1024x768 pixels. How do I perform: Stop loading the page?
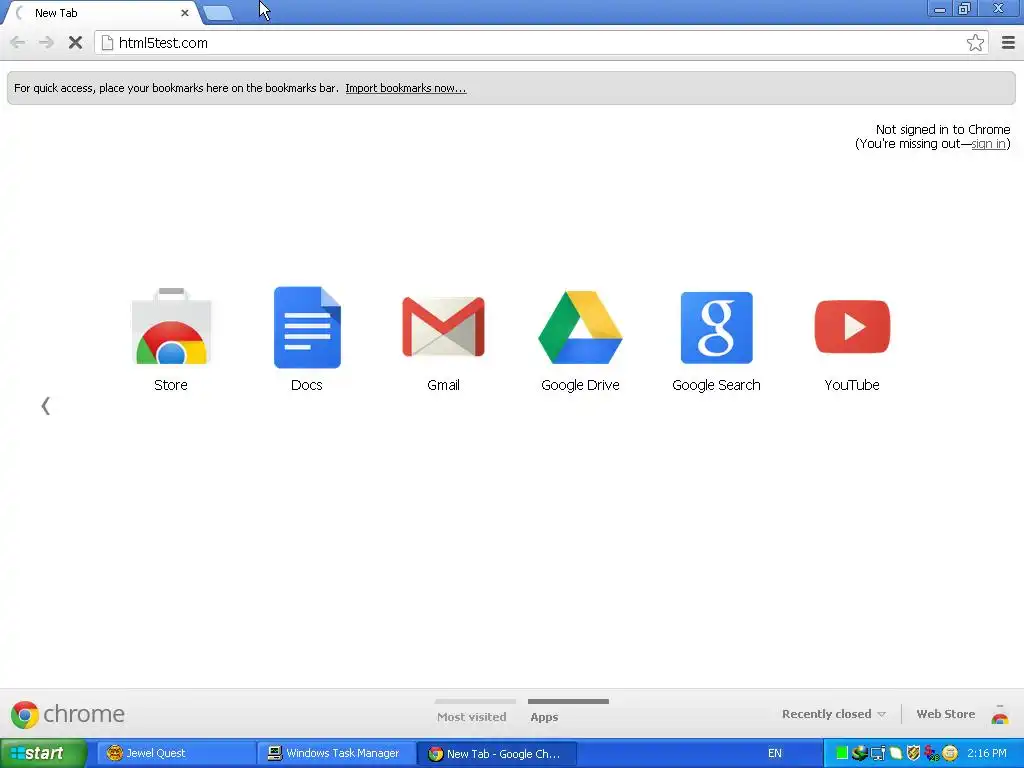coord(75,43)
